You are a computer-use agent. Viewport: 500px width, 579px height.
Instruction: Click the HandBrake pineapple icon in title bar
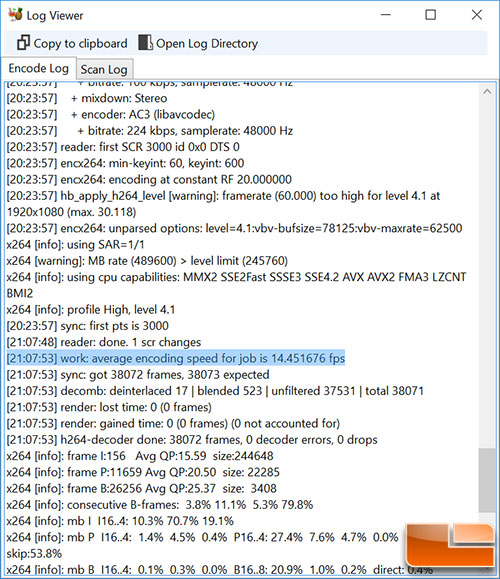point(15,14)
